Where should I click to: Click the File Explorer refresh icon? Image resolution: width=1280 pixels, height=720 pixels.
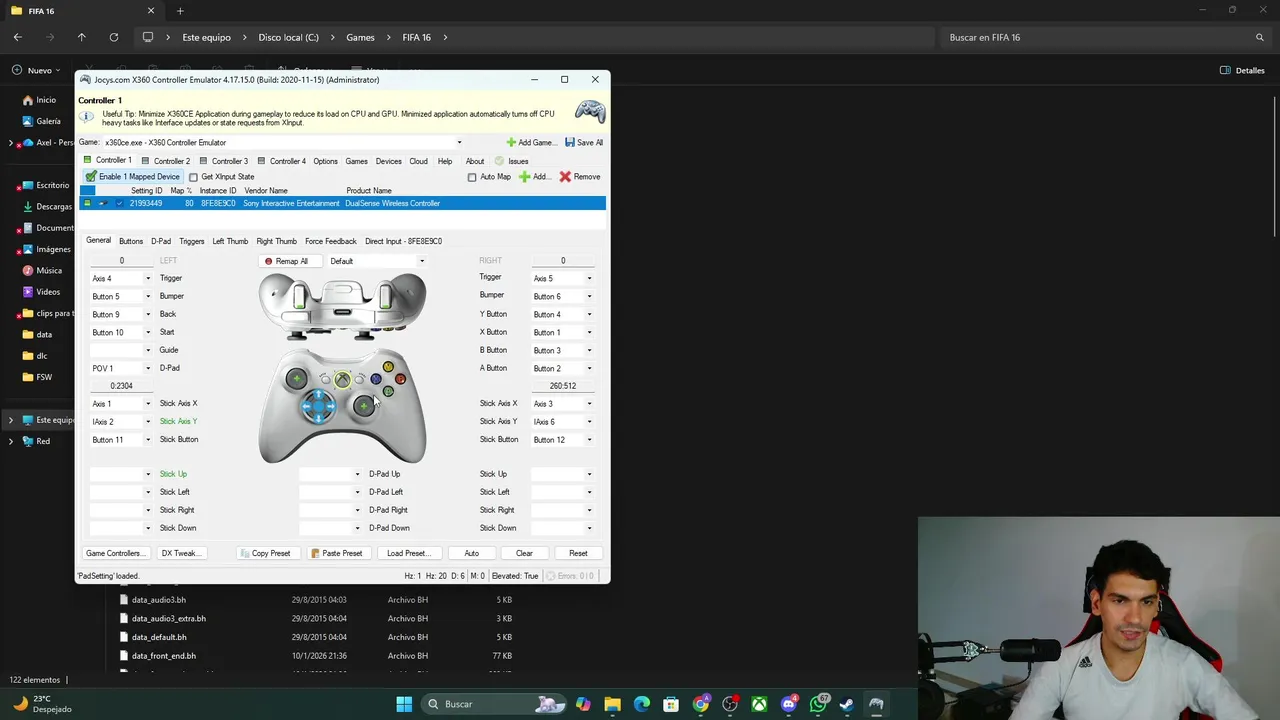114,37
